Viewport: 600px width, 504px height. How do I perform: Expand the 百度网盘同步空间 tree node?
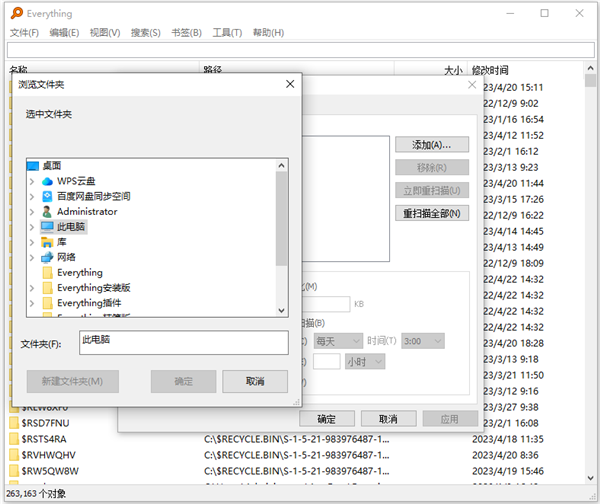(32, 197)
